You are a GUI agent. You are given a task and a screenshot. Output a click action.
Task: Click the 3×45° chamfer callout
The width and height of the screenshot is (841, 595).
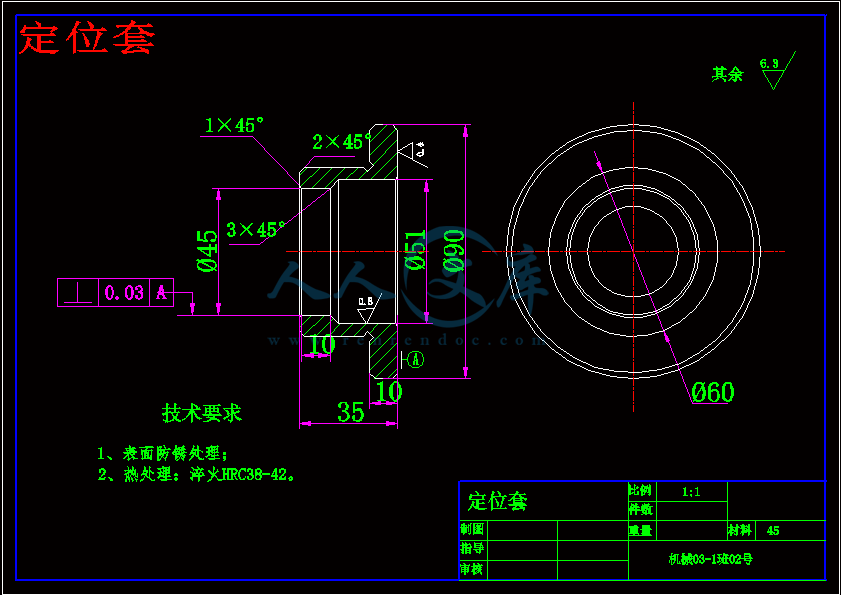[x=255, y=230]
